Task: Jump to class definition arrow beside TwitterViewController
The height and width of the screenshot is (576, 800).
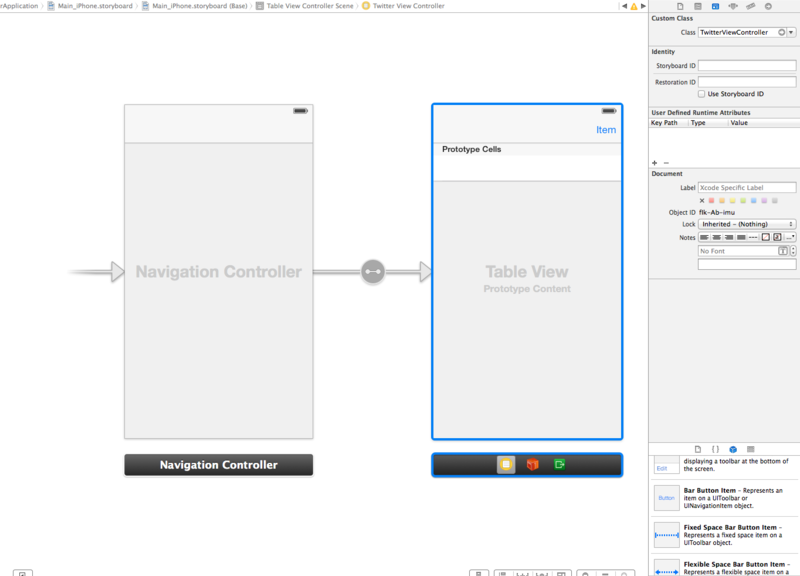Action: (781, 32)
